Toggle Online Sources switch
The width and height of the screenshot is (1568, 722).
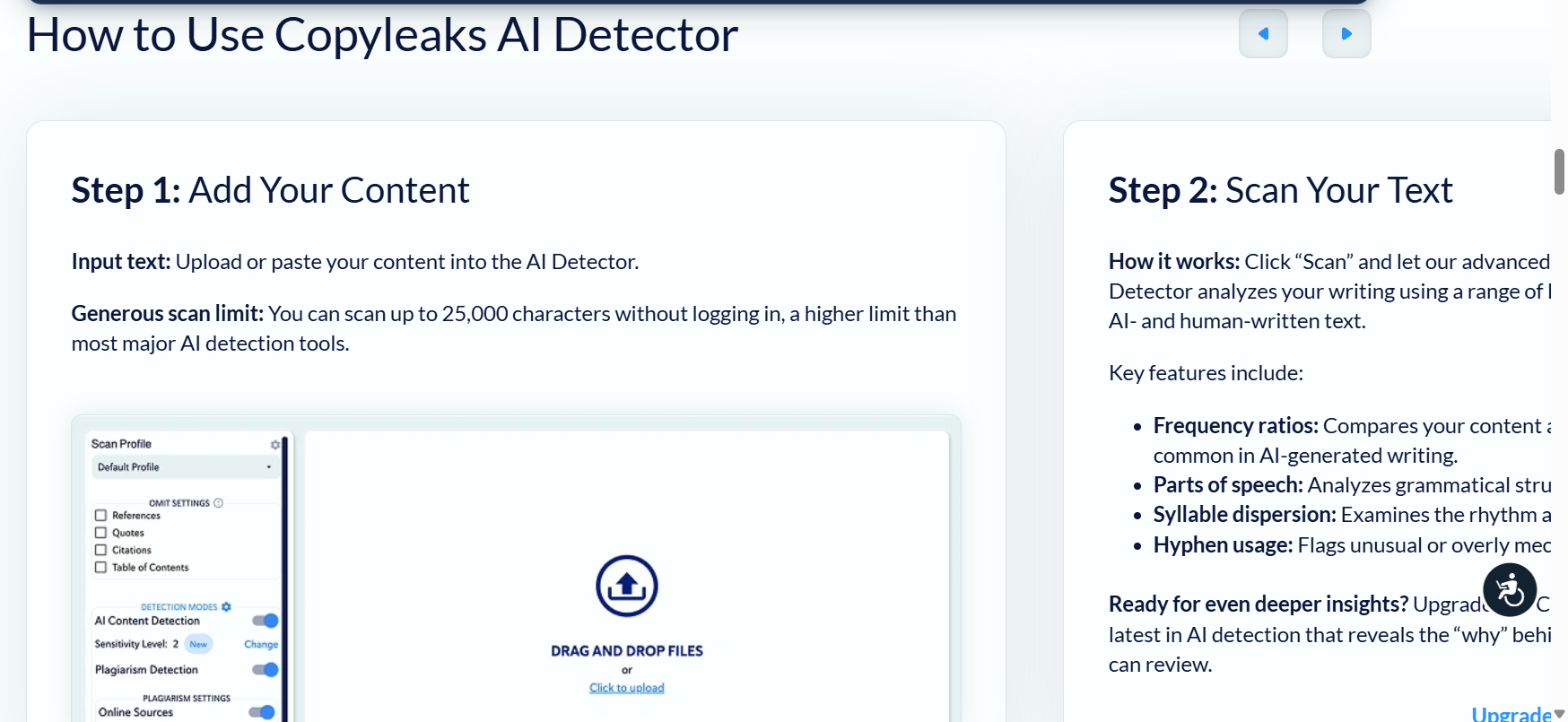pyautogui.click(x=262, y=712)
